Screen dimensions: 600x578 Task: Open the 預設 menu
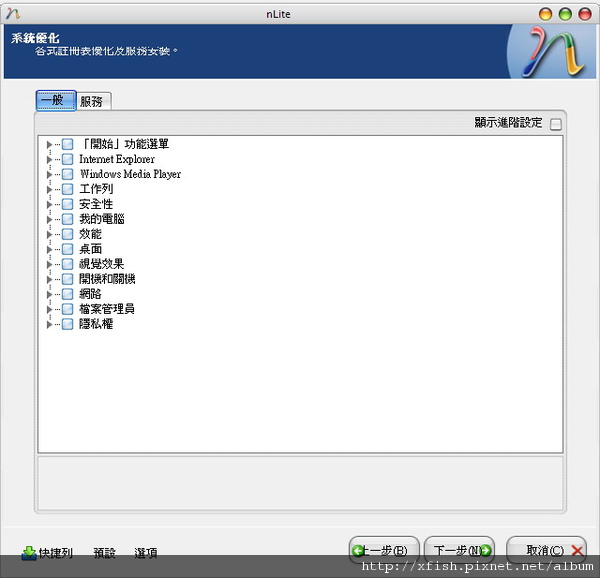[104, 553]
